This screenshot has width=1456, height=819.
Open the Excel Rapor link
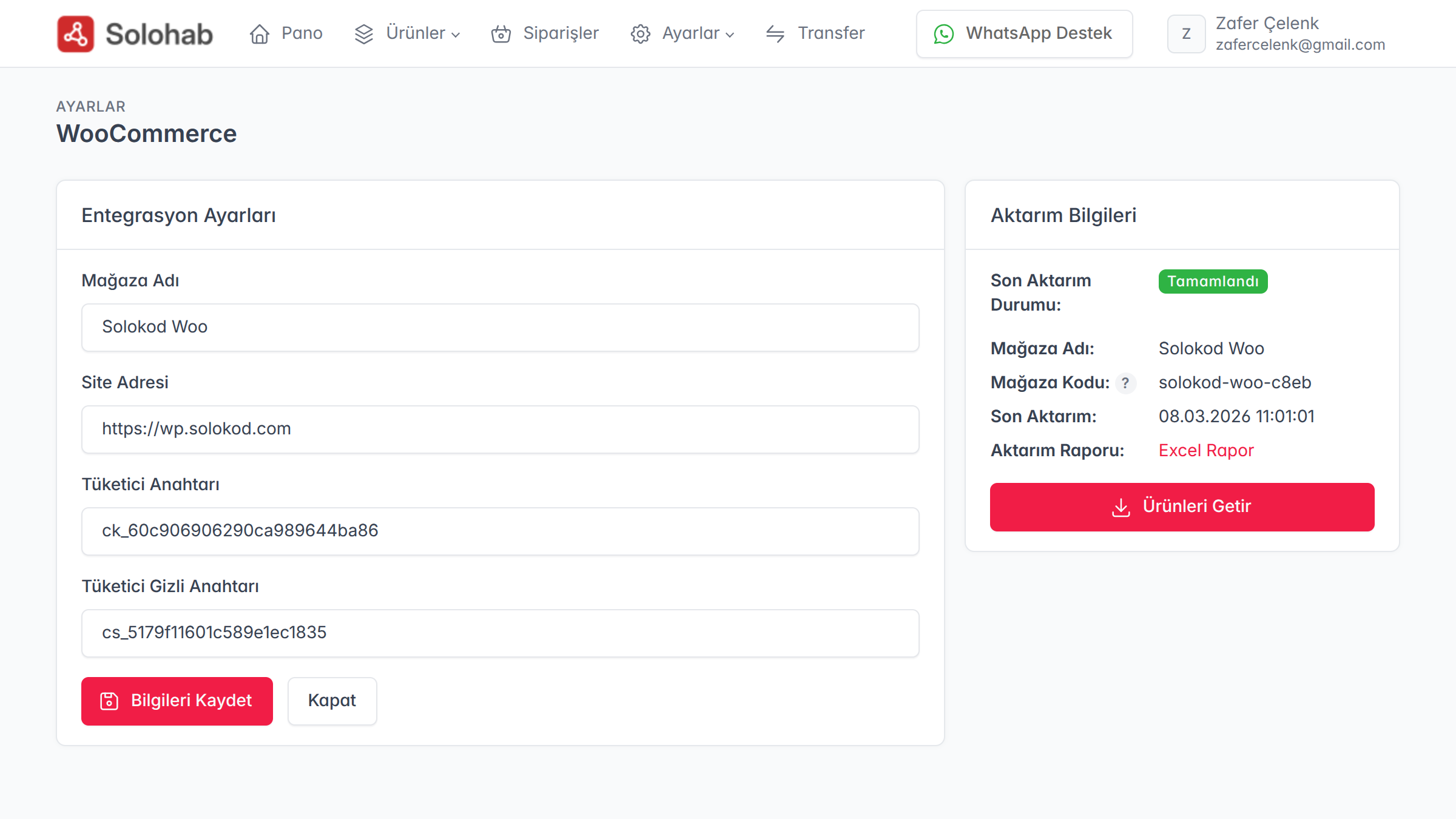pyautogui.click(x=1206, y=450)
